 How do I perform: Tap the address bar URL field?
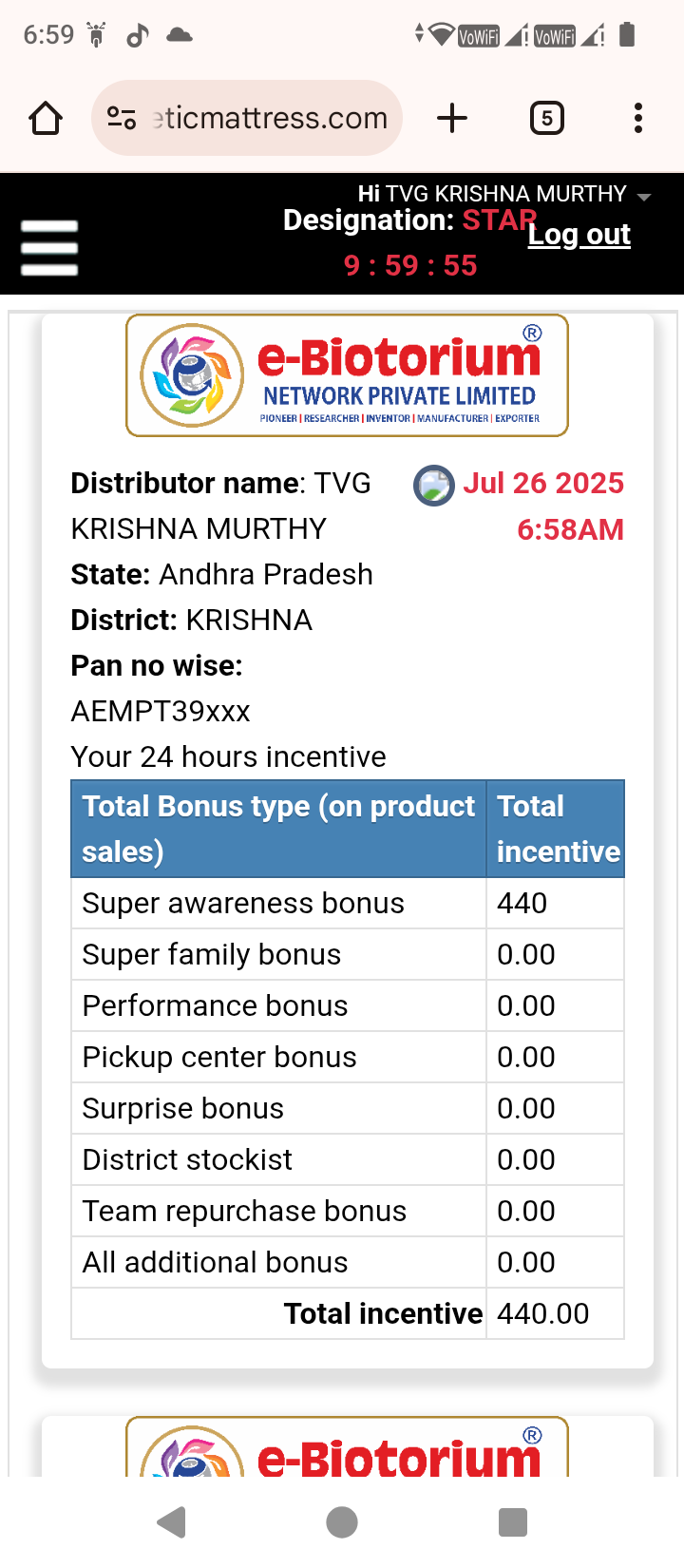point(271,119)
